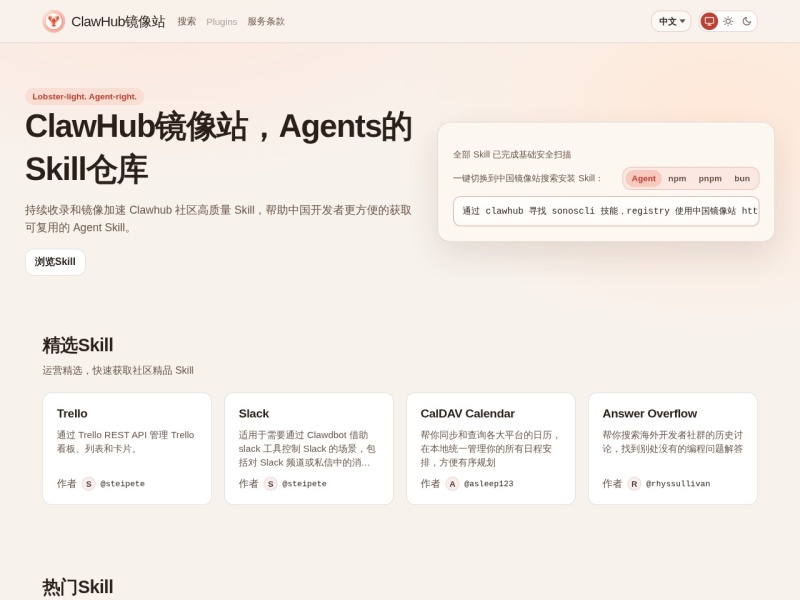
Task: Open the Answer Overflow skill card
Action: (x=672, y=448)
